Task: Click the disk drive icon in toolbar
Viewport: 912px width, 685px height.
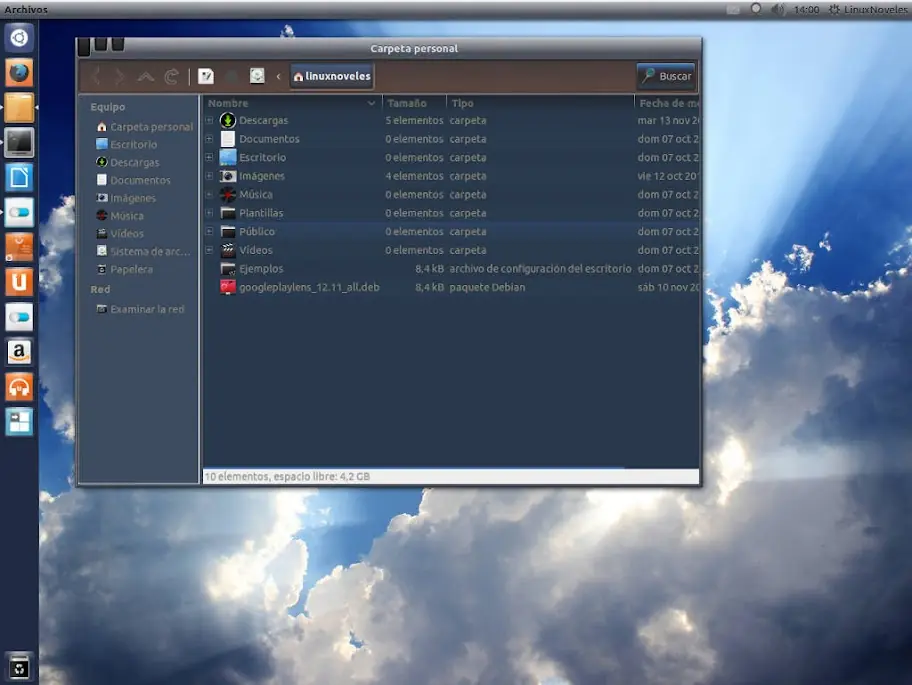Action: point(257,76)
